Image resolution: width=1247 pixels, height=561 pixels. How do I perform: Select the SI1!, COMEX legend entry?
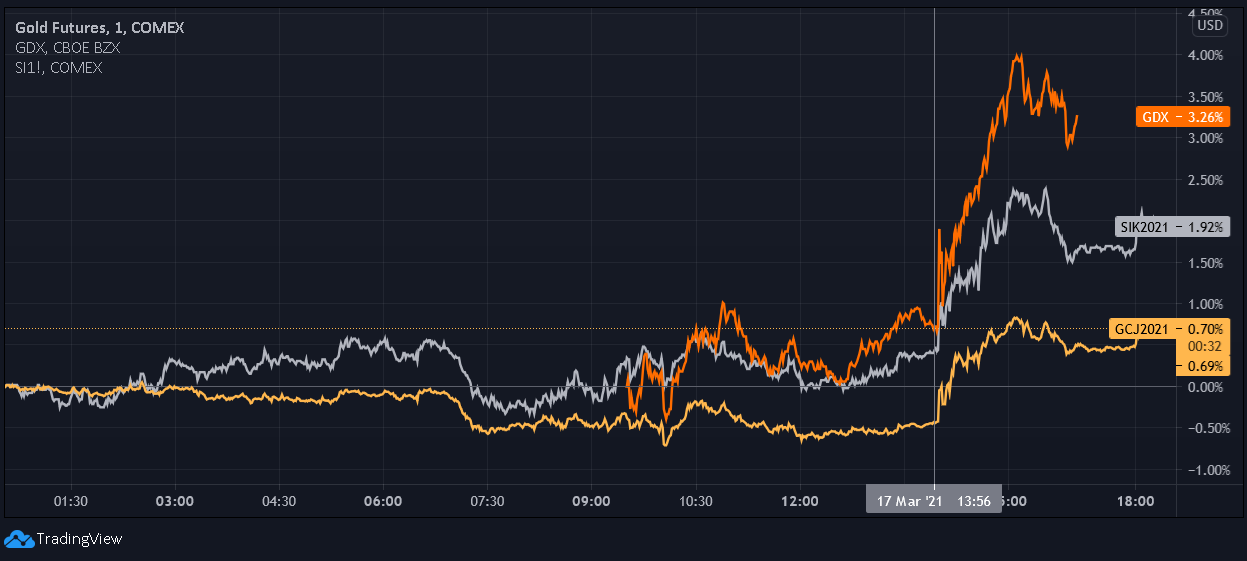(x=58, y=67)
